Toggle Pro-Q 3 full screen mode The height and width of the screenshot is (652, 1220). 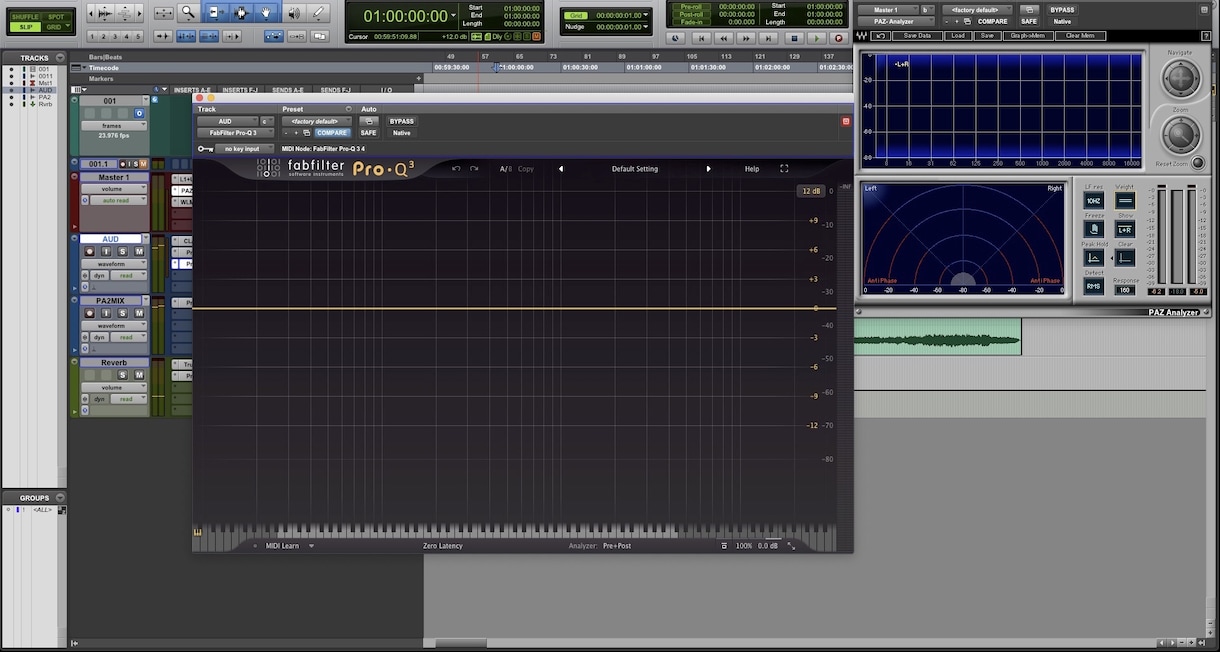pyautogui.click(x=784, y=169)
